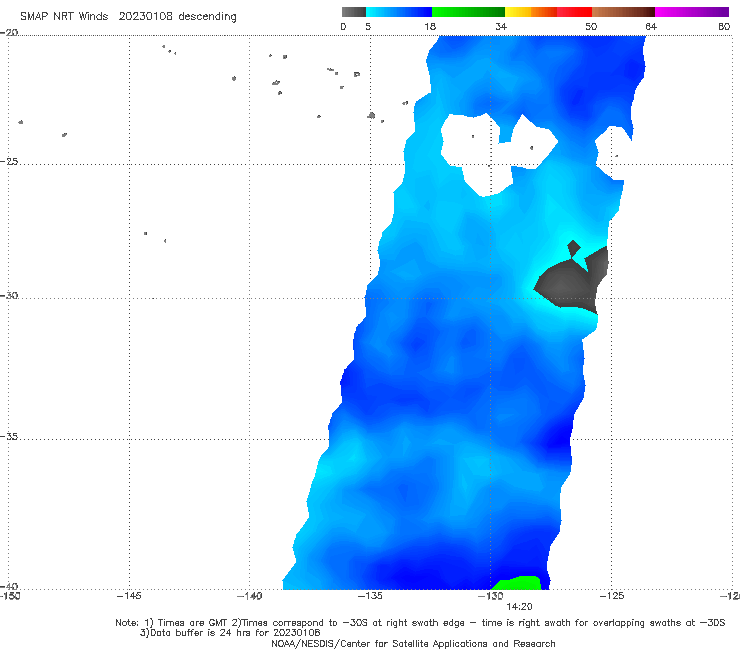Click the color bar tick label '50'
The image size is (740, 650).
pos(591,27)
